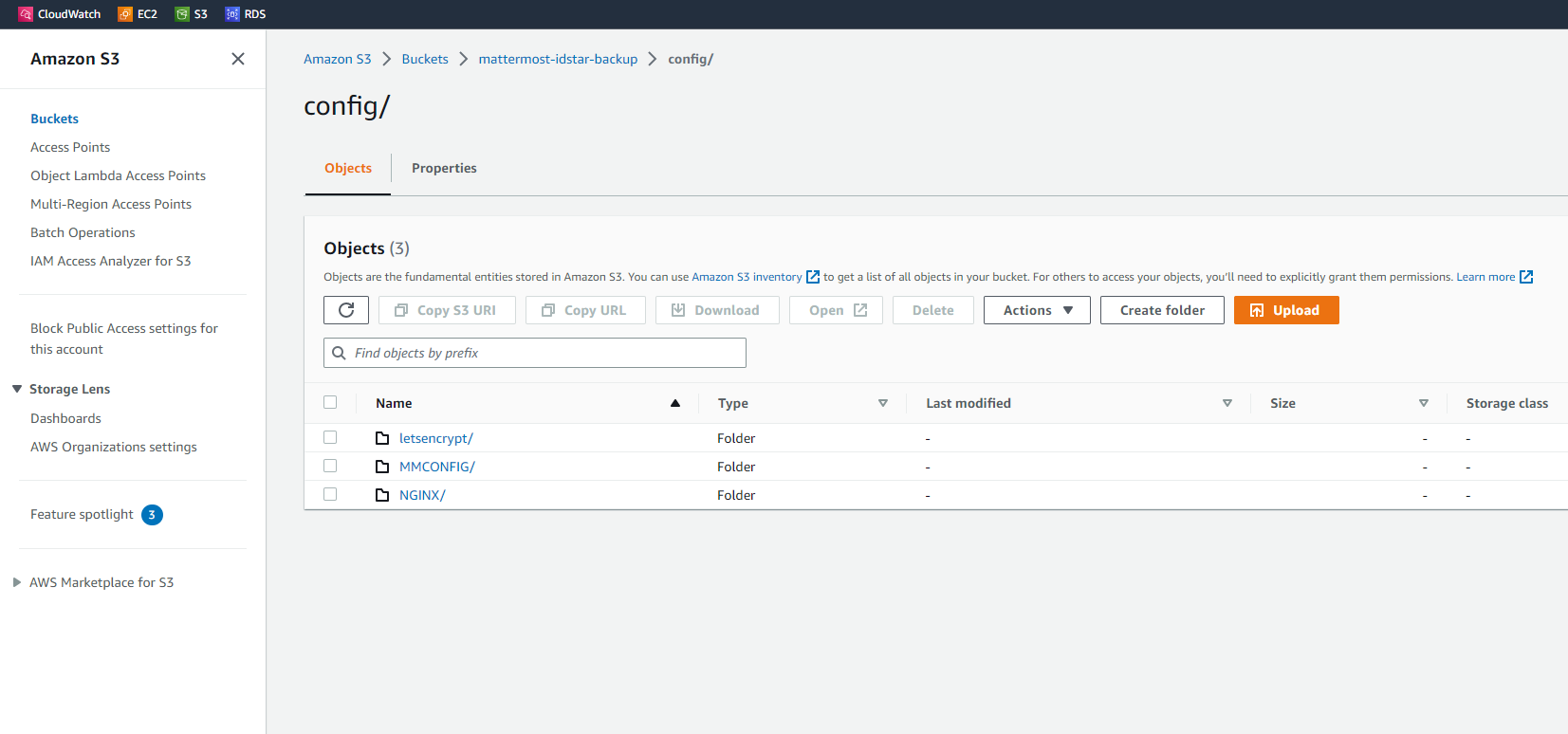The width and height of the screenshot is (1568, 734).
Task: Sort by Type column arrow
Action: coord(883,403)
